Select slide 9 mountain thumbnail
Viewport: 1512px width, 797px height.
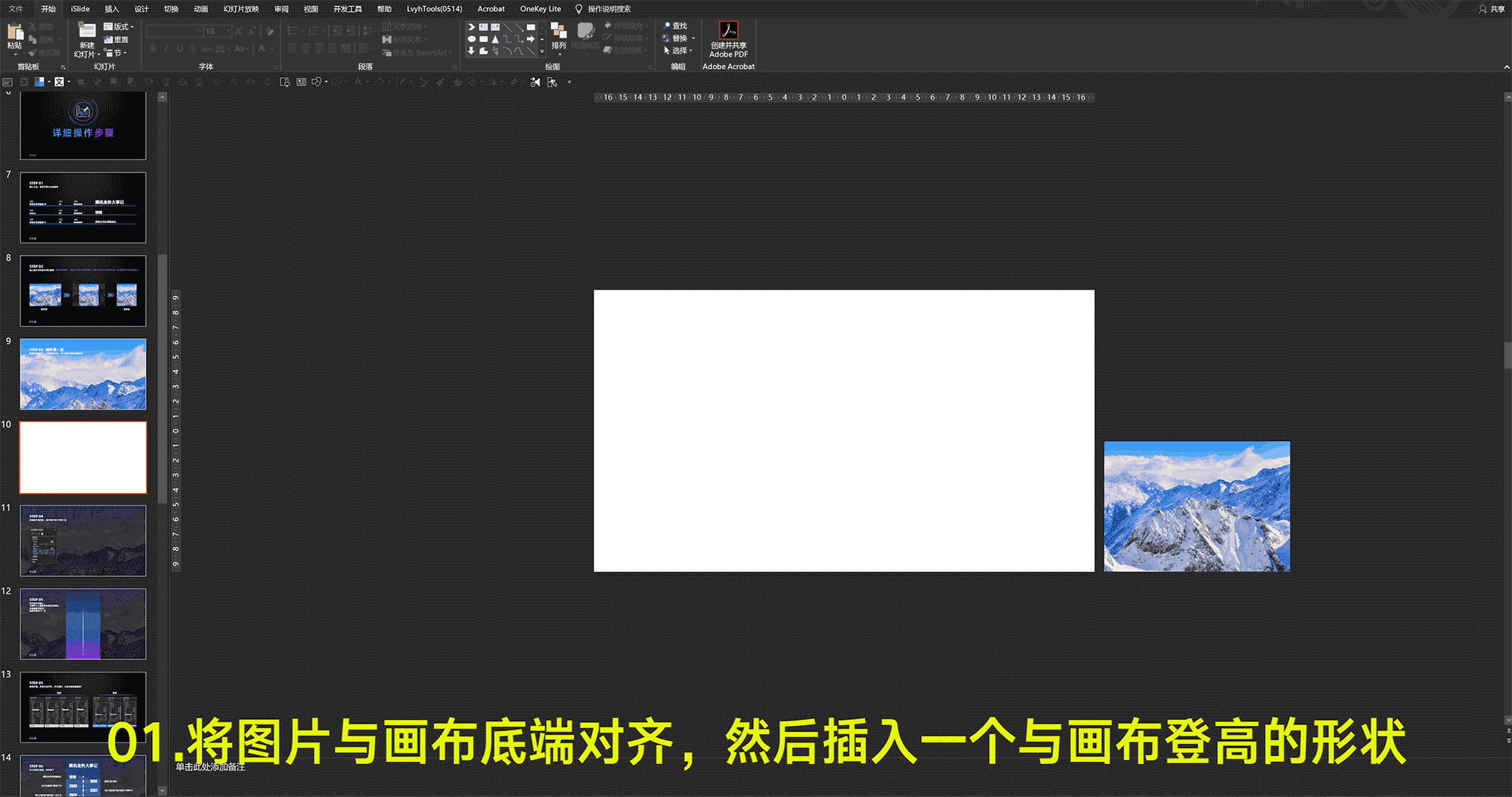pyautogui.click(x=83, y=374)
